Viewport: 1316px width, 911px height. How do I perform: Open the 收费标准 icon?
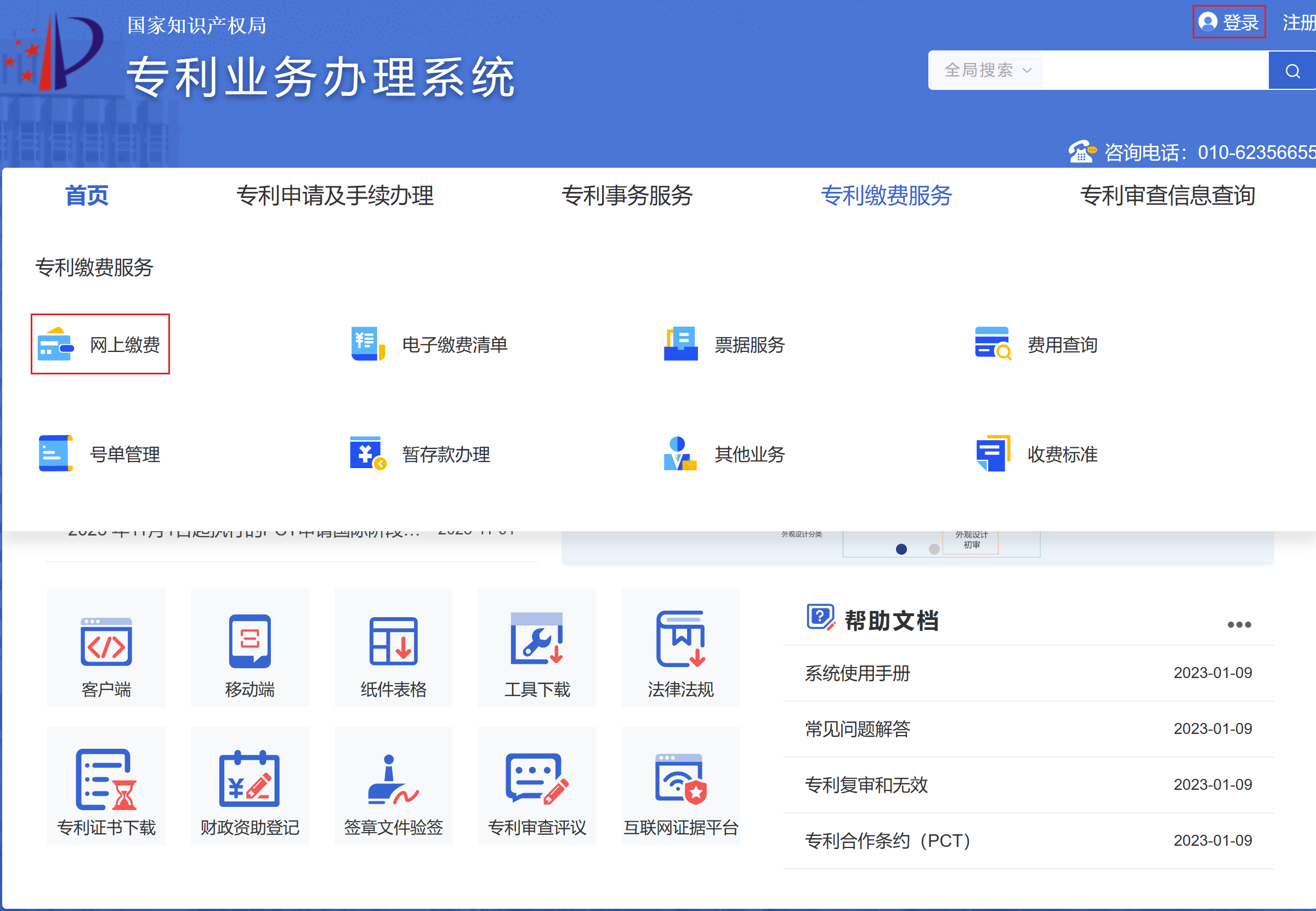pyautogui.click(x=993, y=454)
